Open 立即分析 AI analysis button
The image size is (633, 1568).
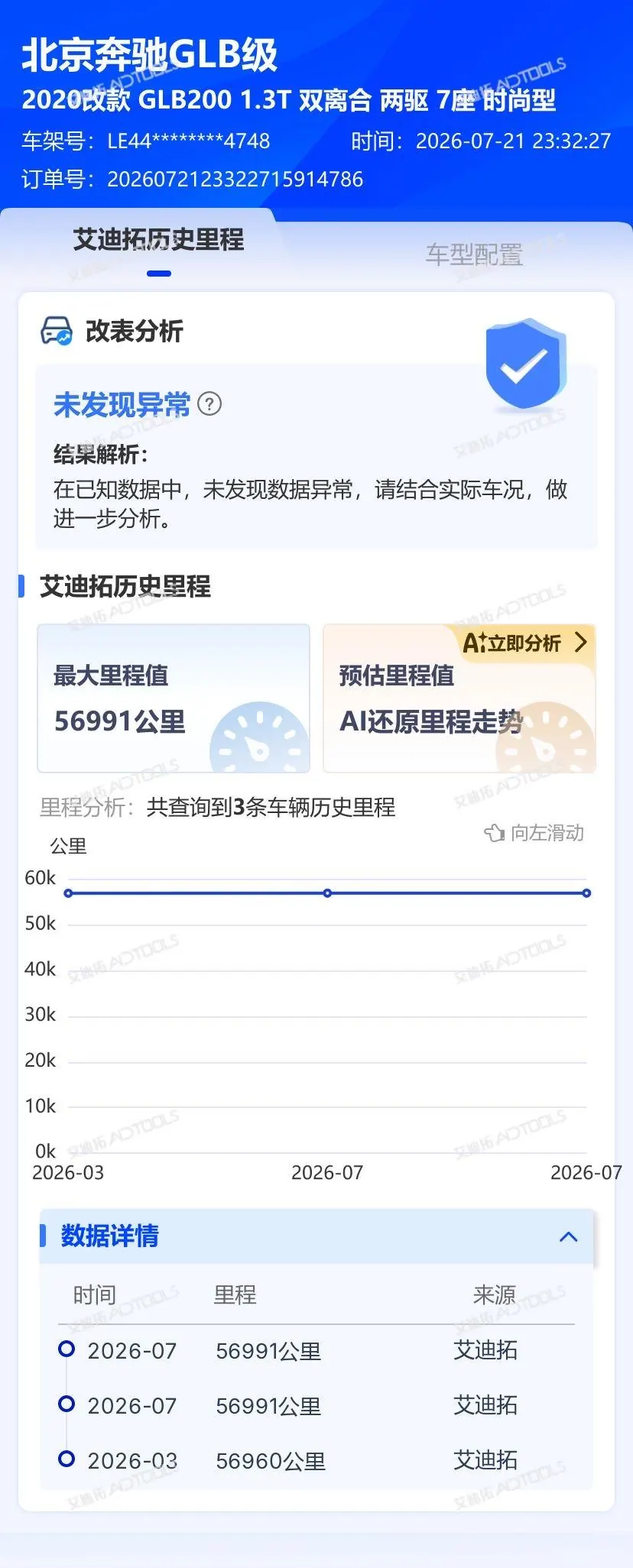pos(527,643)
